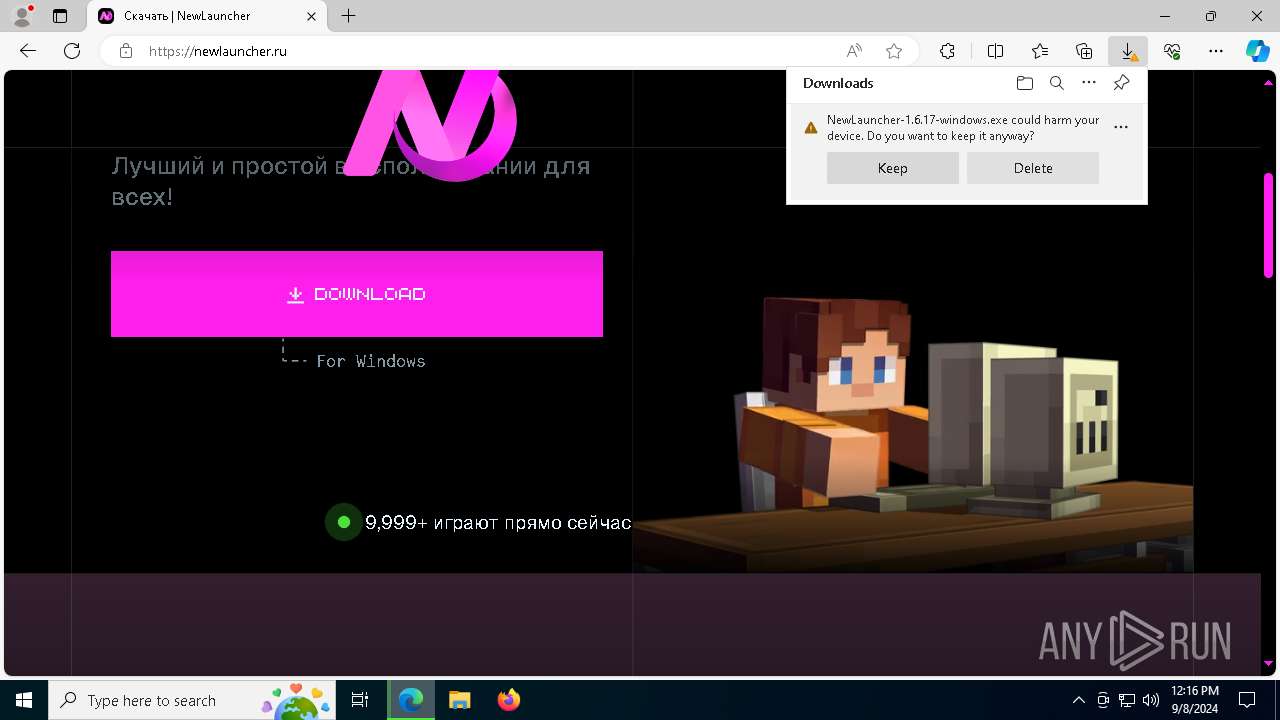Image resolution: width=1280 pixels, height=720 pixels.
Task: Open the volume tray icon
Action: [1150, 700]
